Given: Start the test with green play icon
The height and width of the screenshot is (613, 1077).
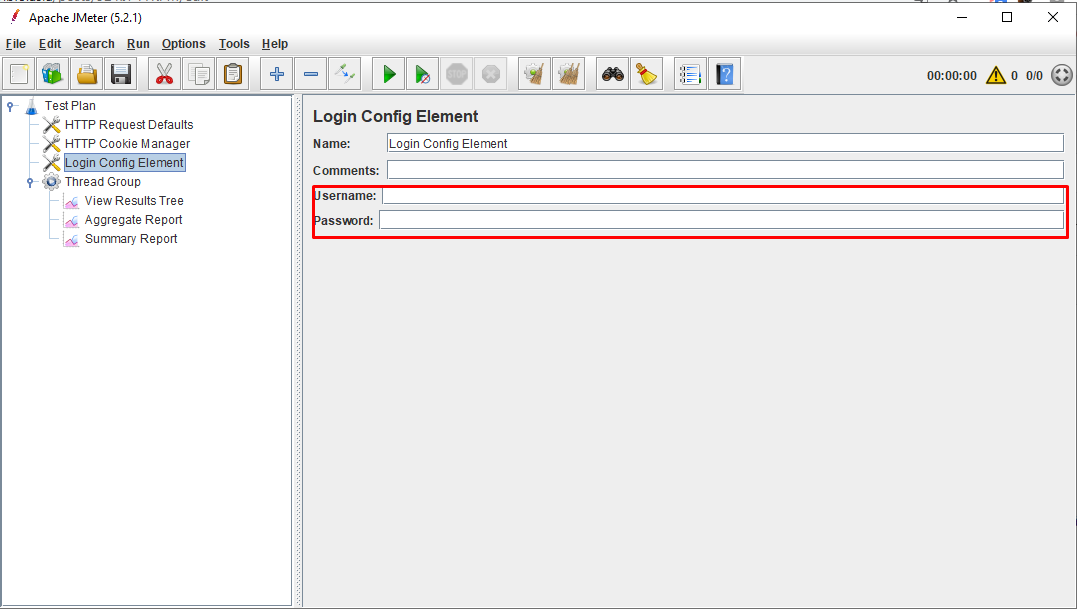Looking at the screenshot, I should pos(389,74).
